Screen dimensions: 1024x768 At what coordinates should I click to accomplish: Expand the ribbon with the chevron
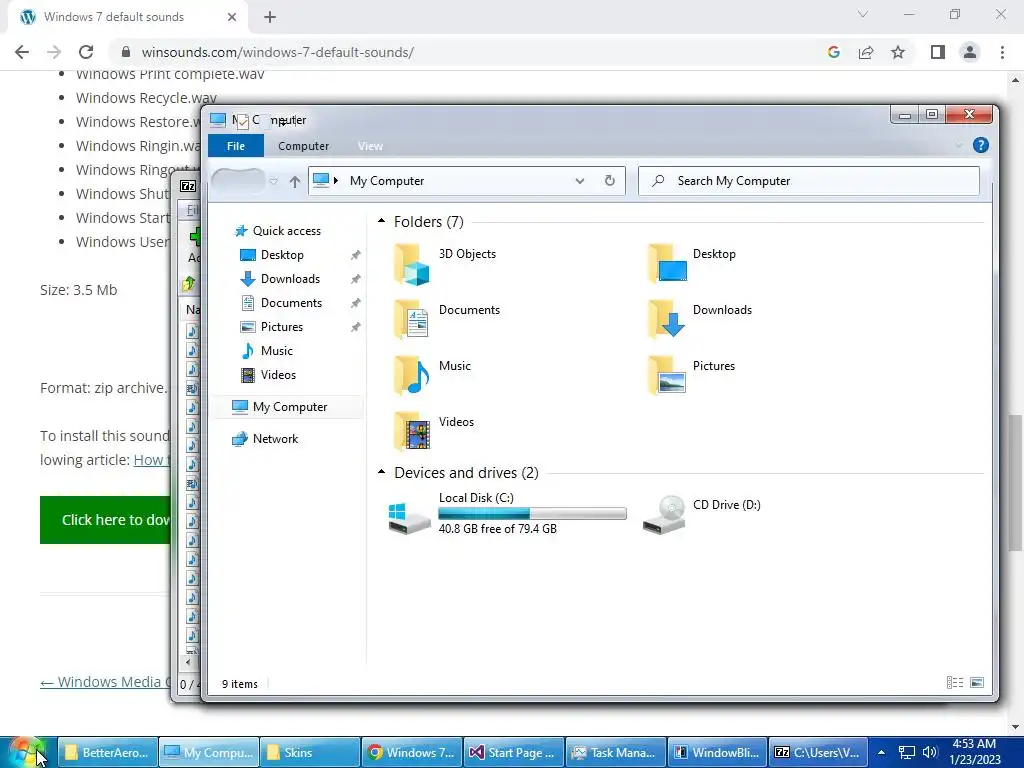tap(959, 145)
